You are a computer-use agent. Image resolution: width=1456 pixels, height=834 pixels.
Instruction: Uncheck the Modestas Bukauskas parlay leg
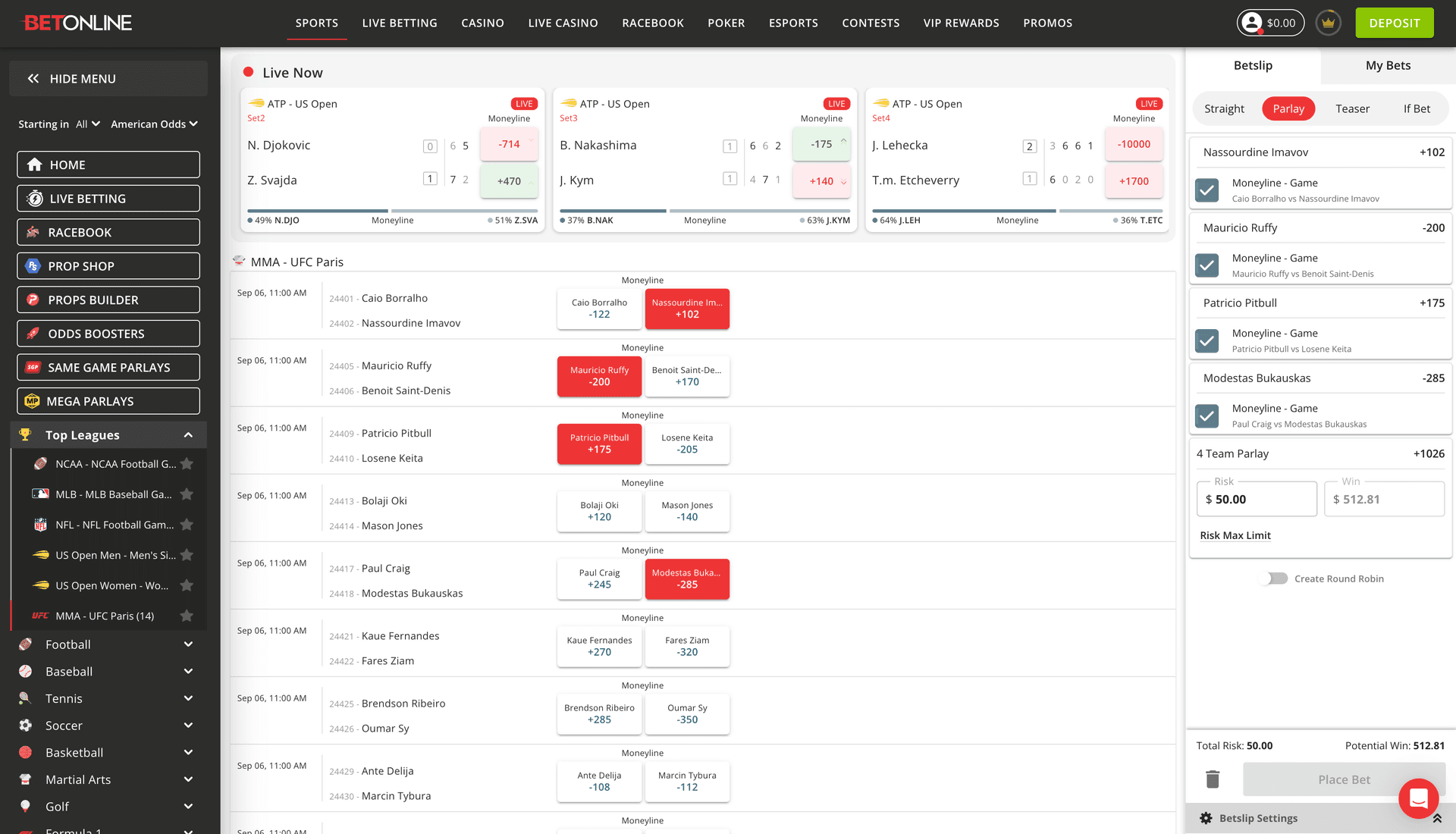coord(1207,416)
